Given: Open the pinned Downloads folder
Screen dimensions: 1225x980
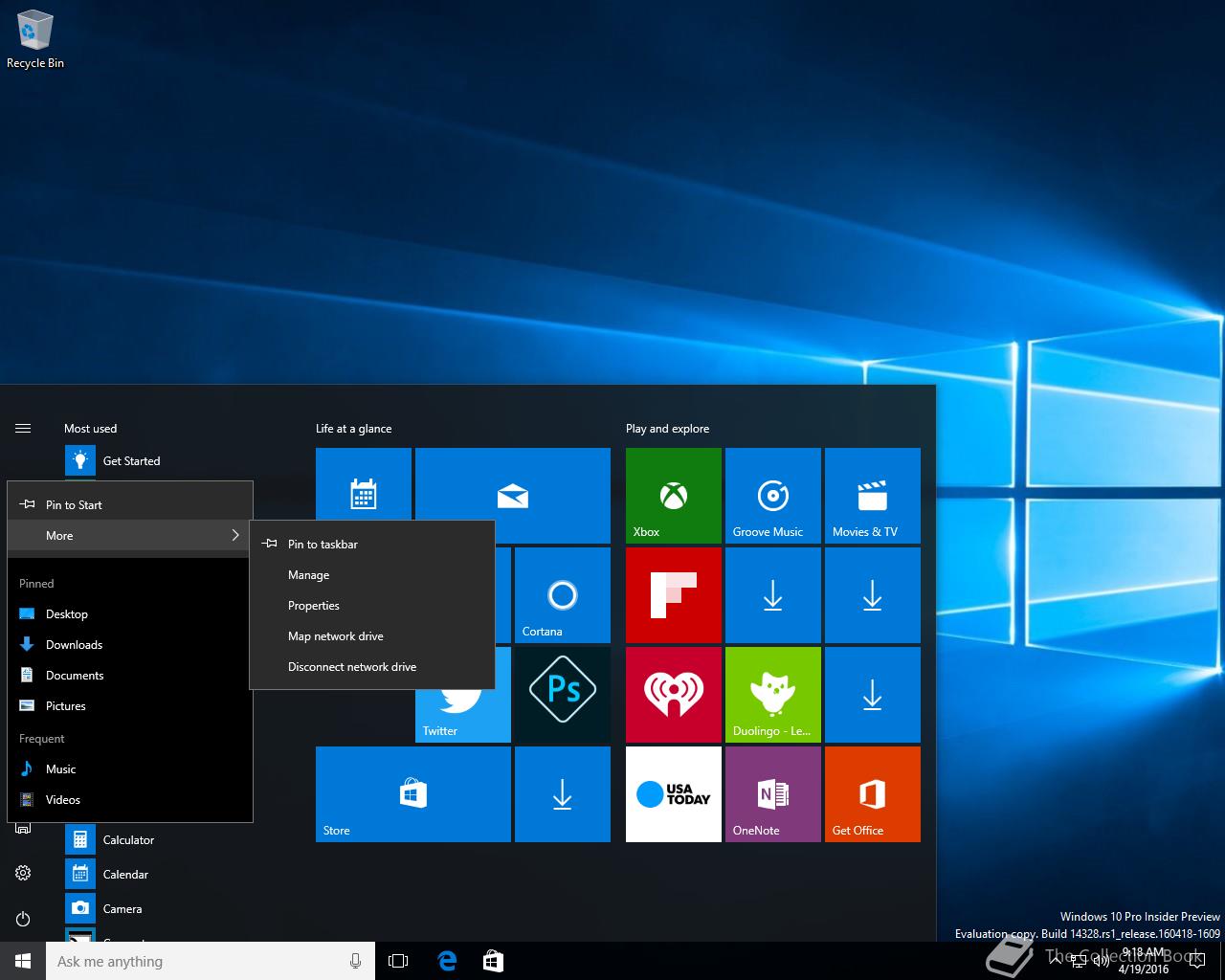Looking at the screenshot, I should click(x=130, y=645).
